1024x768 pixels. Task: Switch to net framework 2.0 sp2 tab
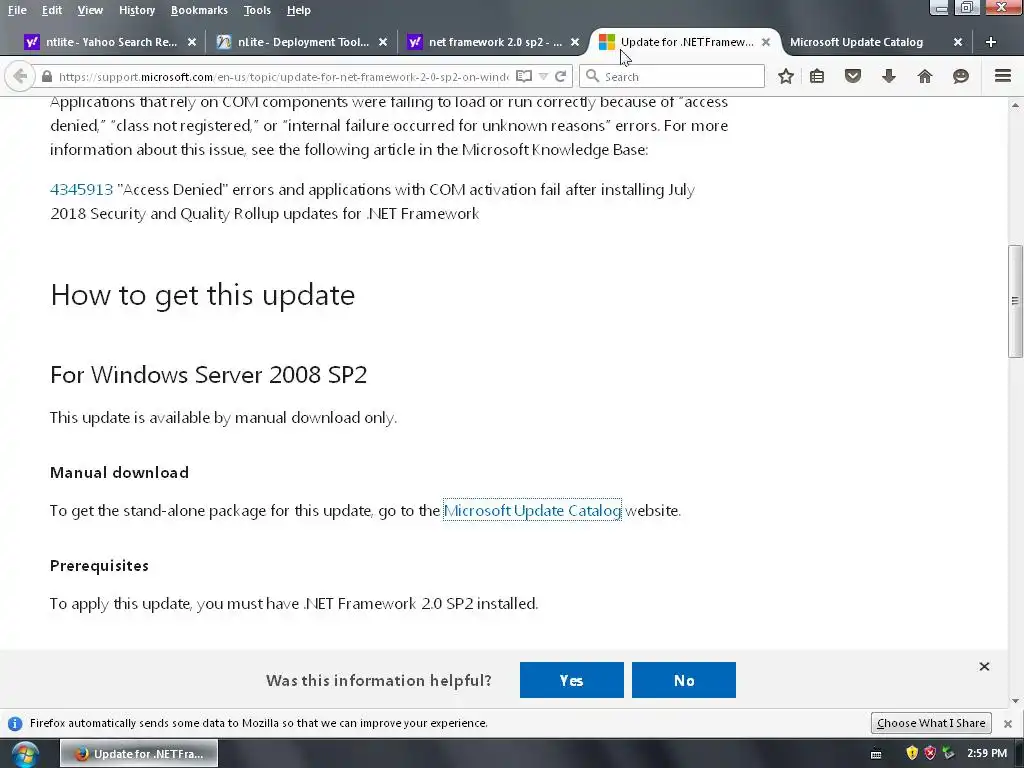pos(494,42)
